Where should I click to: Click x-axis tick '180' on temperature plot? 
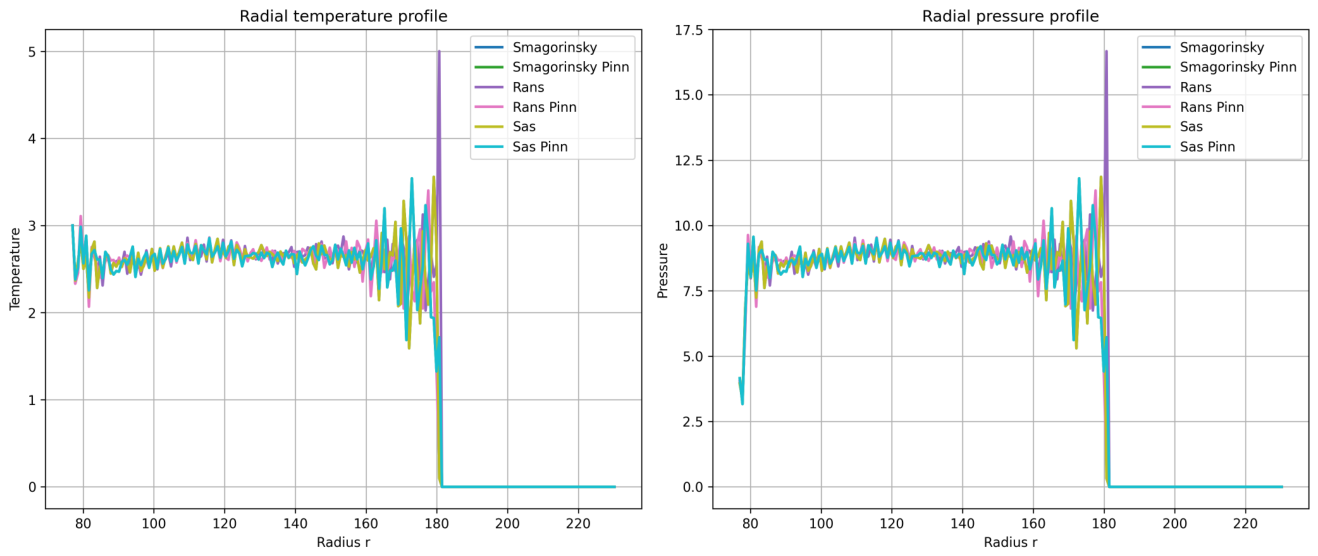pyautogui.click(x=437, y=522)
